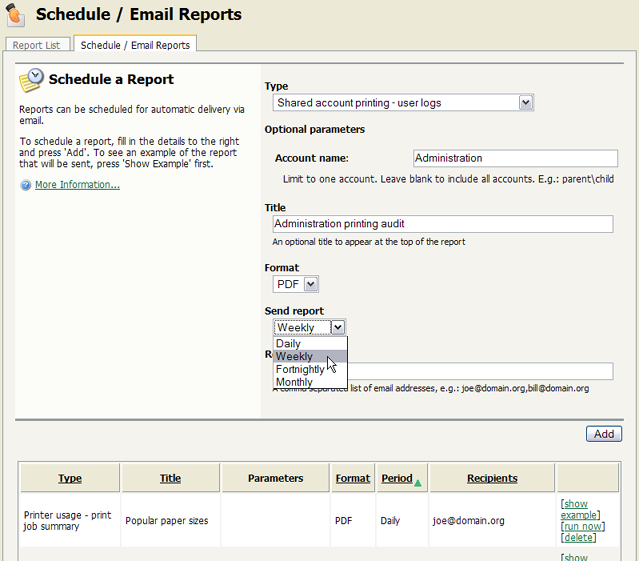Choose Monthly from the dropdown list
Viewport: 639px width, 561px height.
point(310,382)
